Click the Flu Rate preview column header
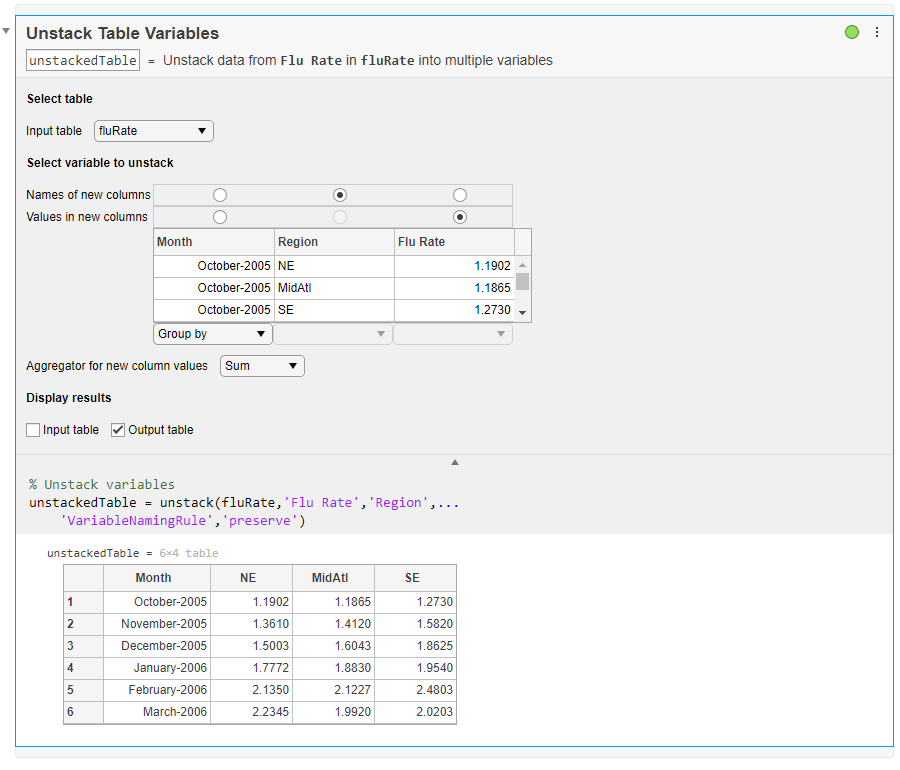The height and width of the screenshot is (770, 900). coord(454,242)
